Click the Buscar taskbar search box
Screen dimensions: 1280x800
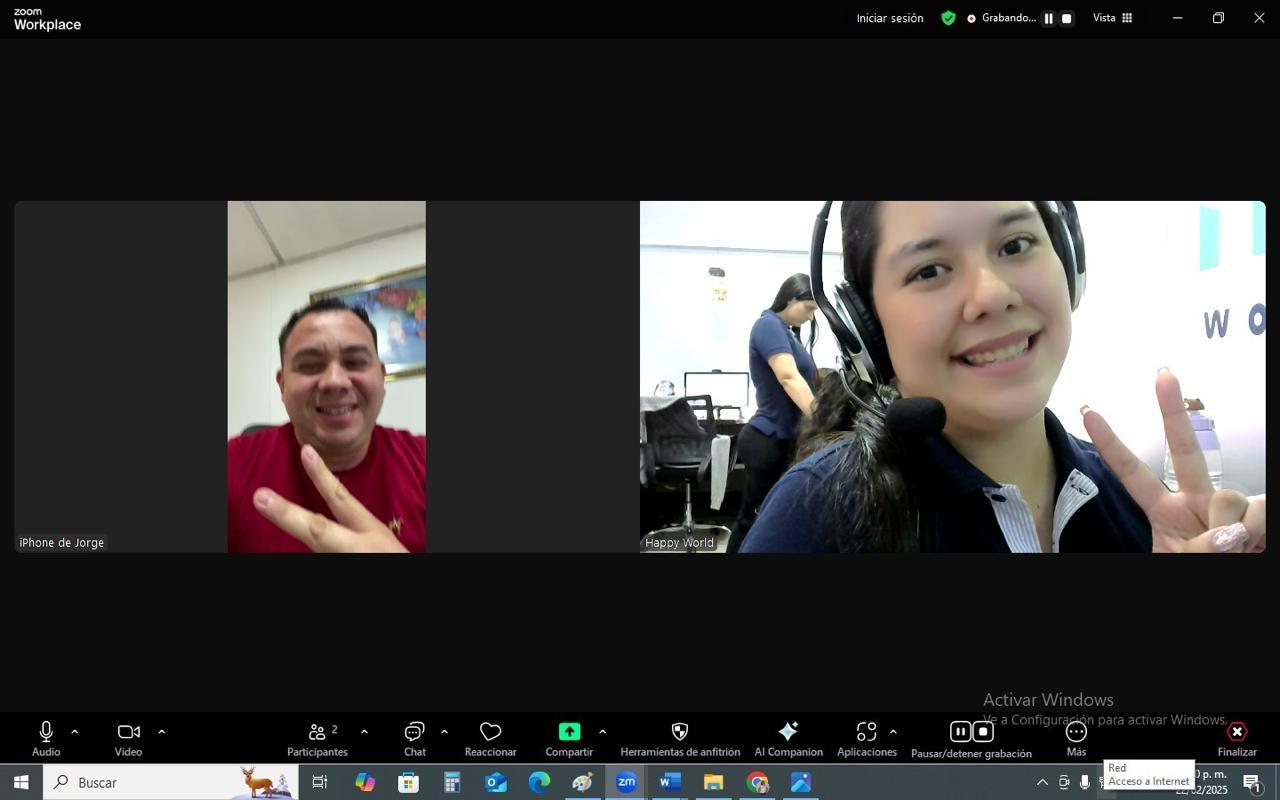(x=170, y=782)
